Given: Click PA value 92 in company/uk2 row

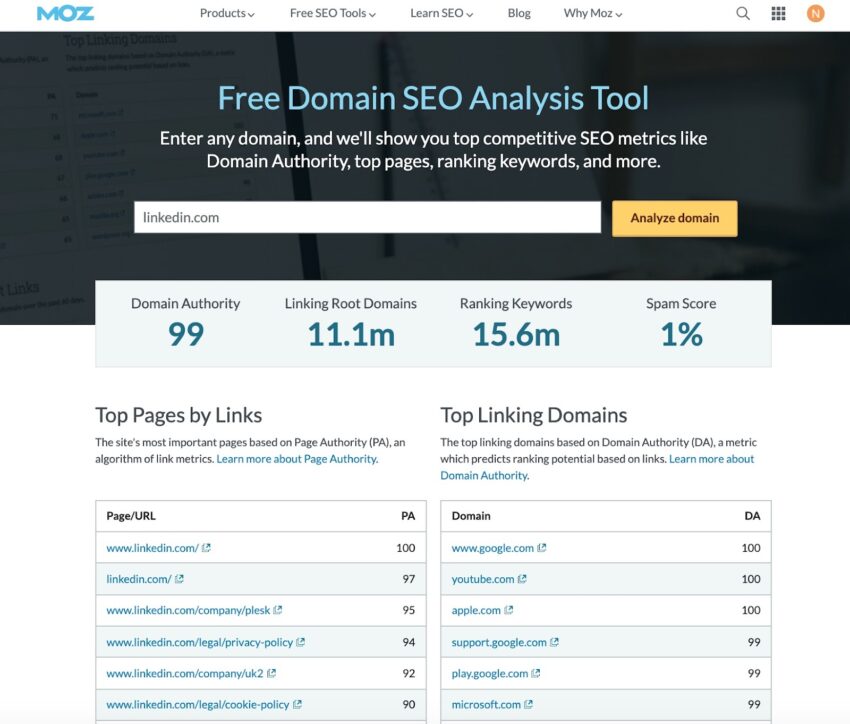Looking at the screenshot, I should click(409, 673).
